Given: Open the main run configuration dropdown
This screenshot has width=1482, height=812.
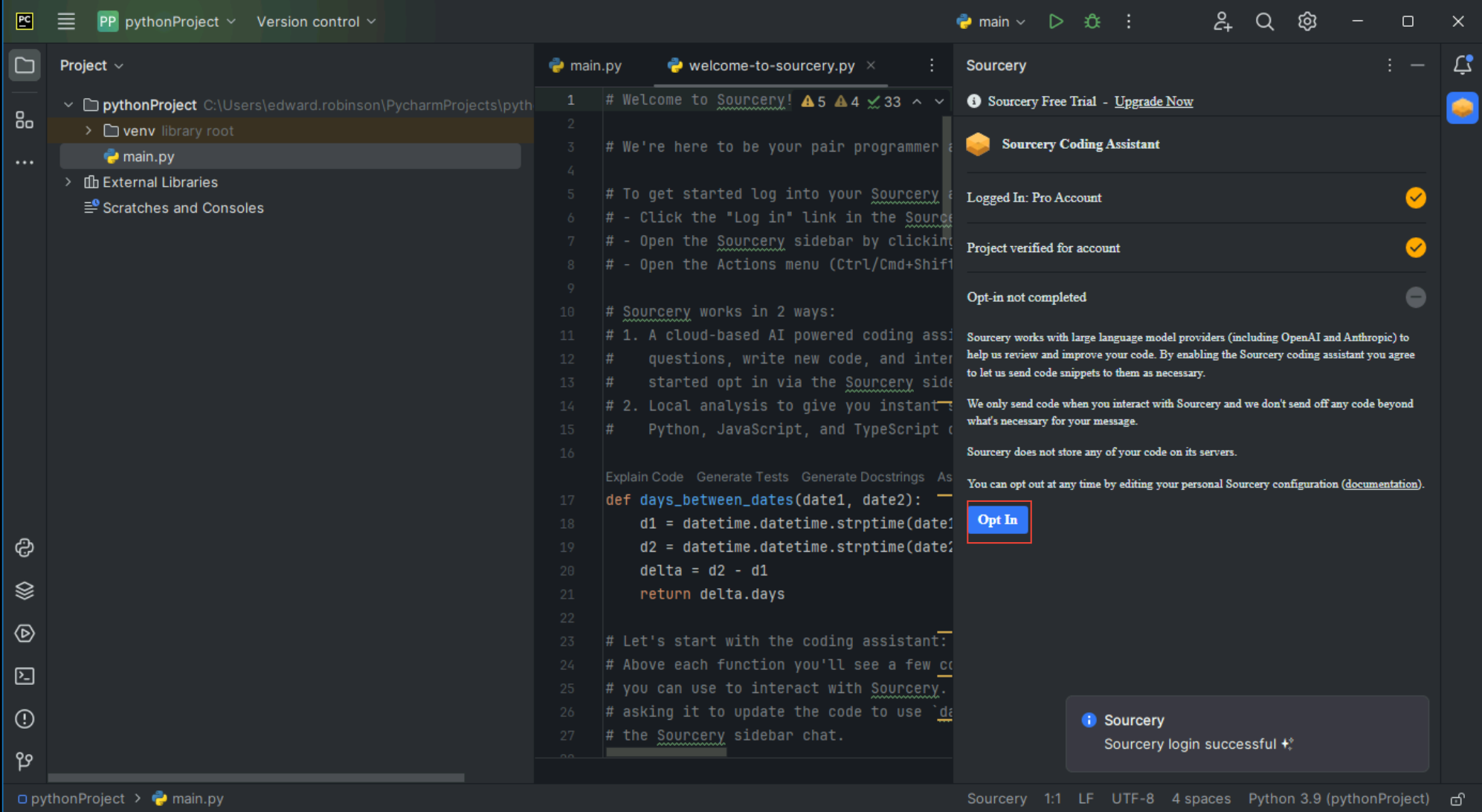Looking at the screenshot, I should [x=991, y=22].
